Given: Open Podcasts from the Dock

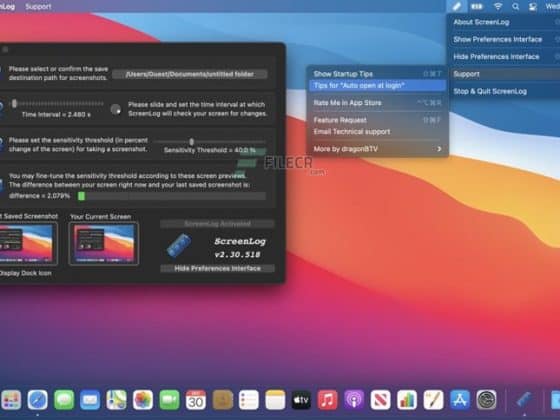Looking at the screenshot, I should [x=354, y=400].
